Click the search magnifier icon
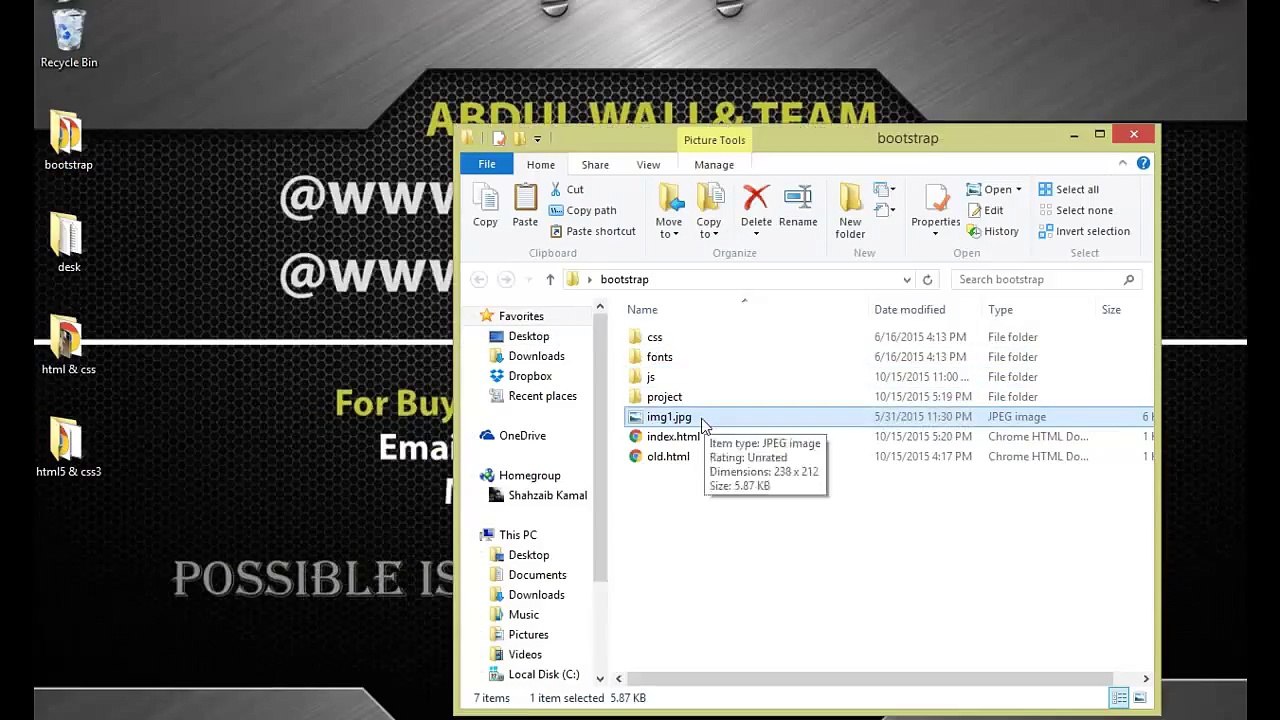The width and height of the screenshot is (1280, 720). tap(1129, 280)
